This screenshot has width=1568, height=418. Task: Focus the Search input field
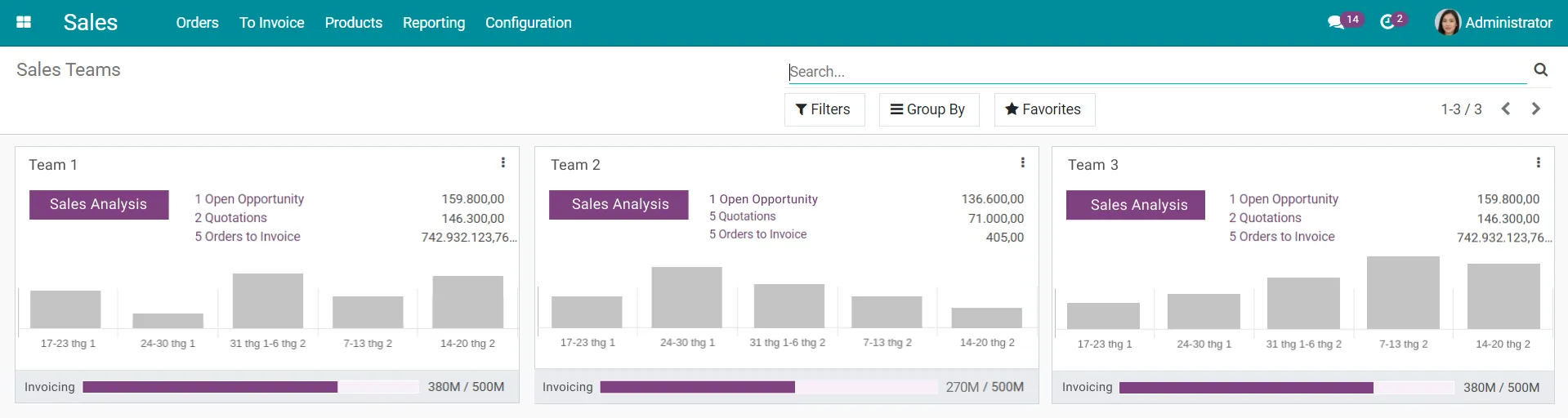pos(1156,71)
